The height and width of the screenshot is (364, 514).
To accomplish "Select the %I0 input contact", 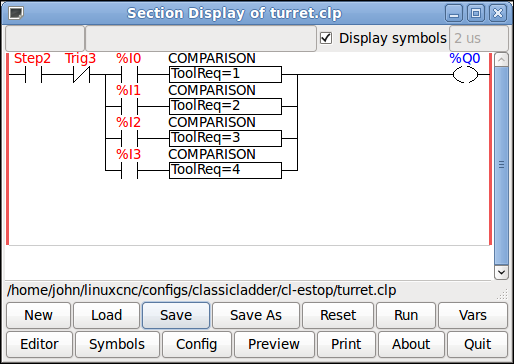I will click(x=129, y=74).
